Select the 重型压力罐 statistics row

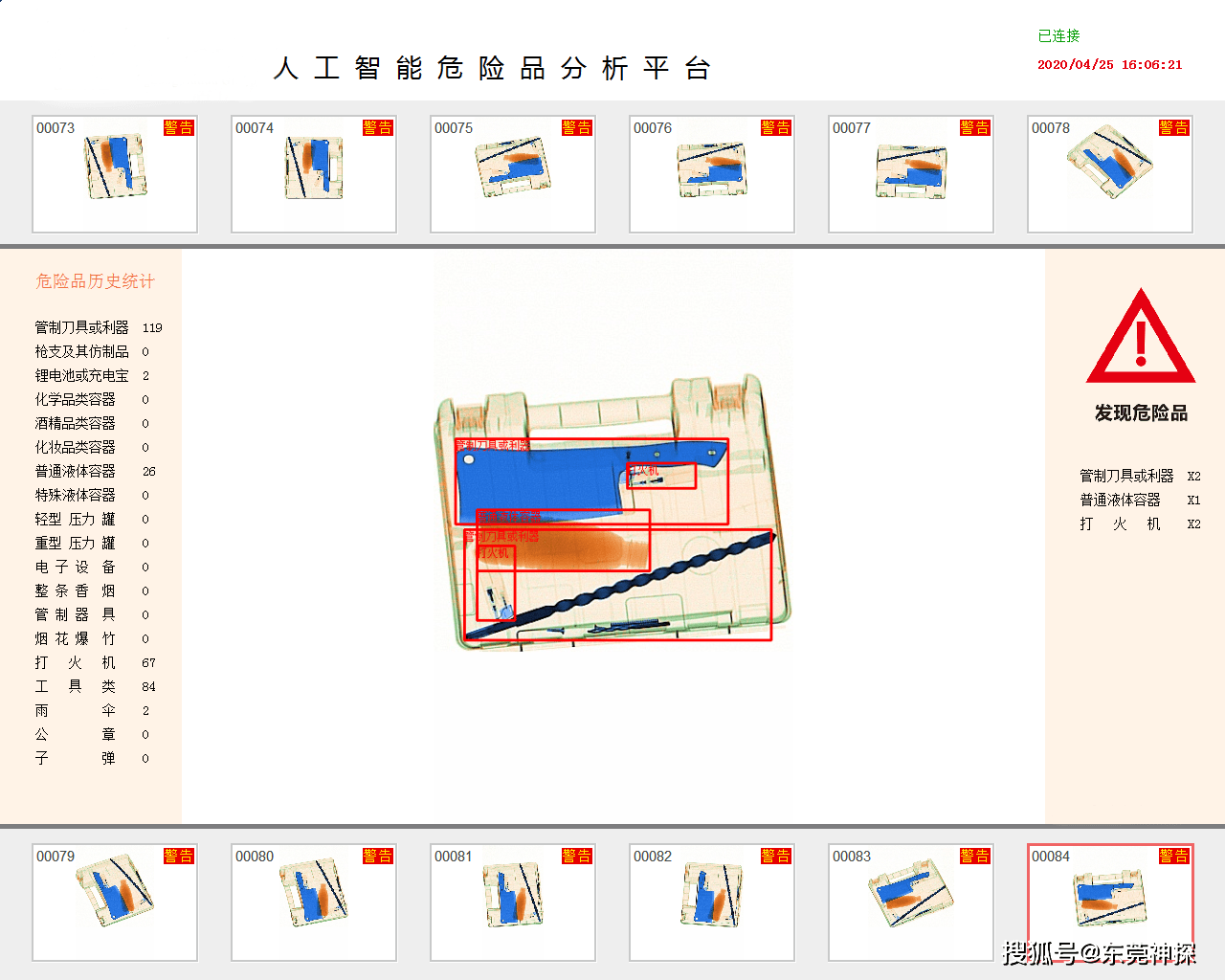[93, 543]
